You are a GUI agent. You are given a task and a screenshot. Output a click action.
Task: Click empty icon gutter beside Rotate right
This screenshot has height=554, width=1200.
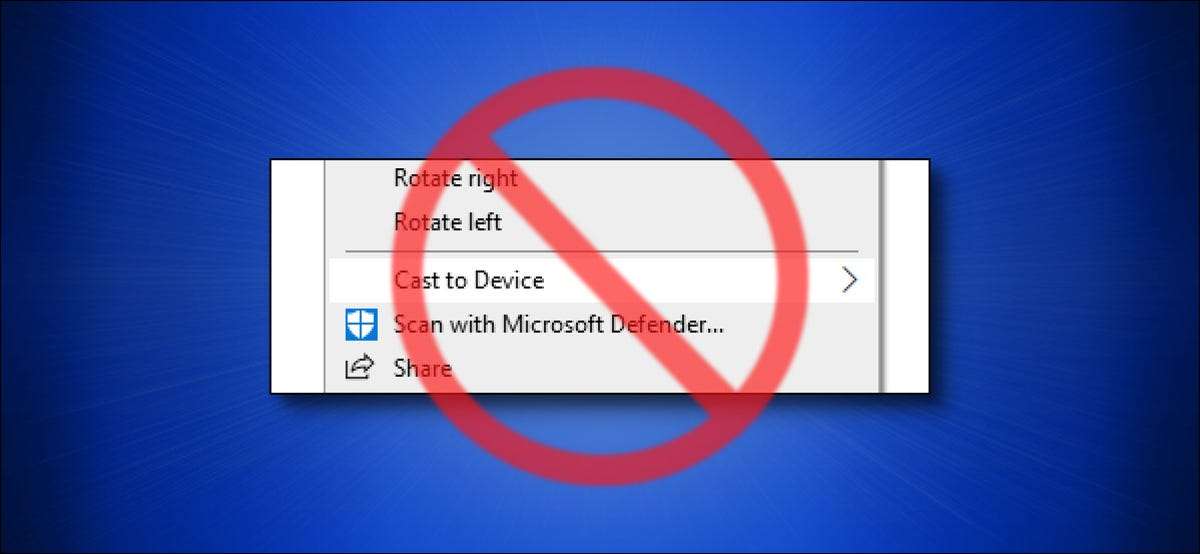pos(360,178)
